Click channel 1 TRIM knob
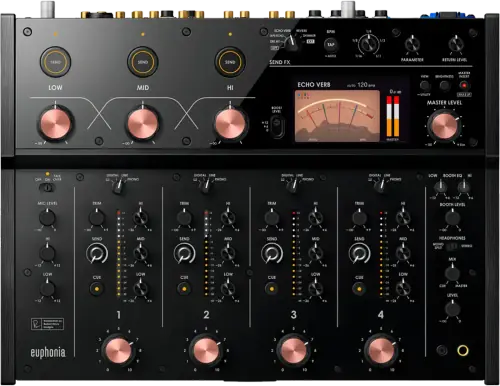Viewport: 500px width, 386px height. click(x=97, y=218)
